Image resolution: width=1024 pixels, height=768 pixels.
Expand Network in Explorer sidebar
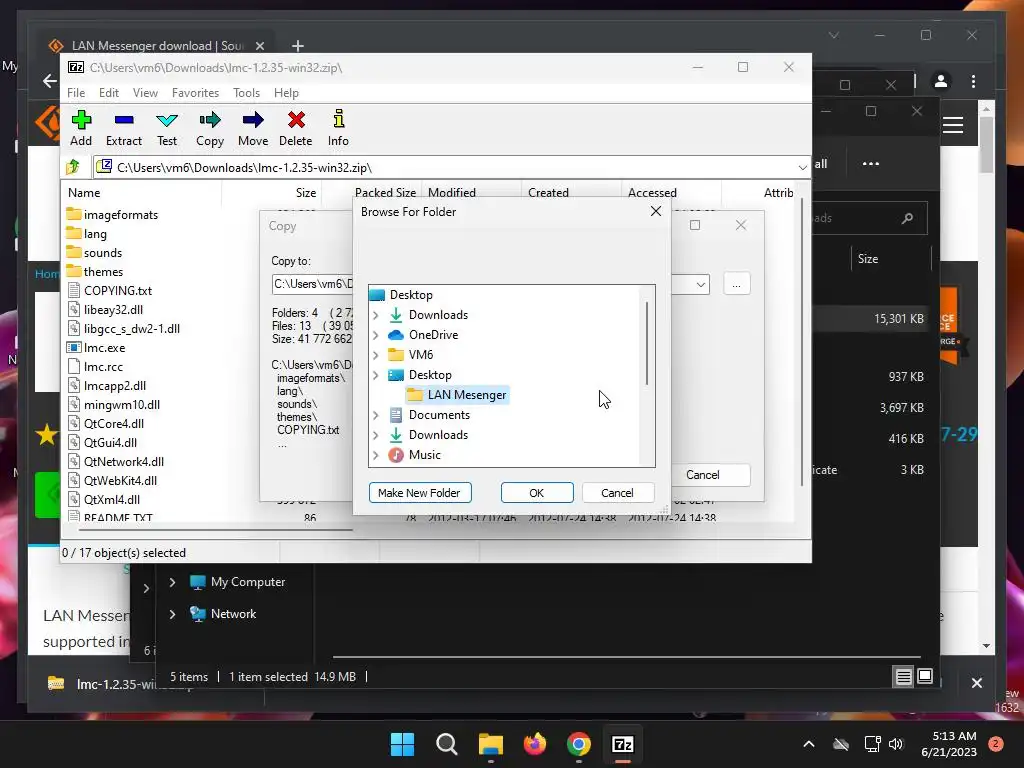point(172,614)
